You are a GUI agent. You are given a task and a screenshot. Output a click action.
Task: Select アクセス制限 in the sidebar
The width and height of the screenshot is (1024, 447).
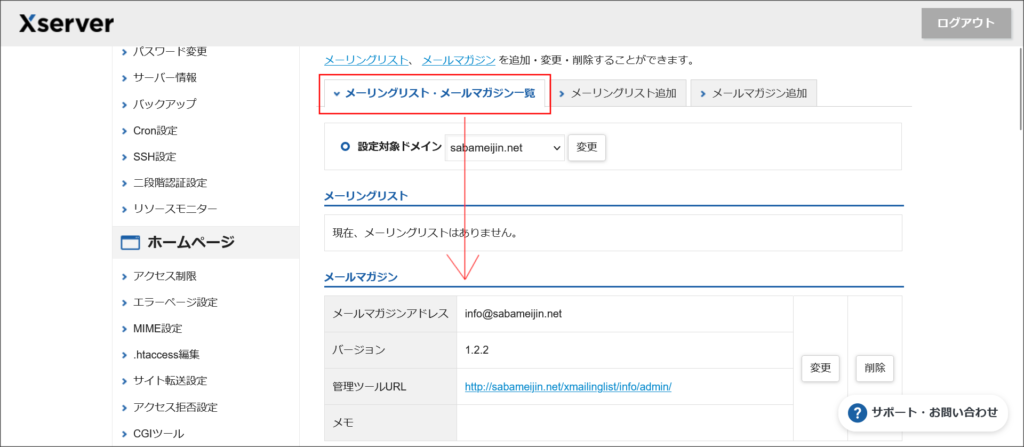coord(164,276)
